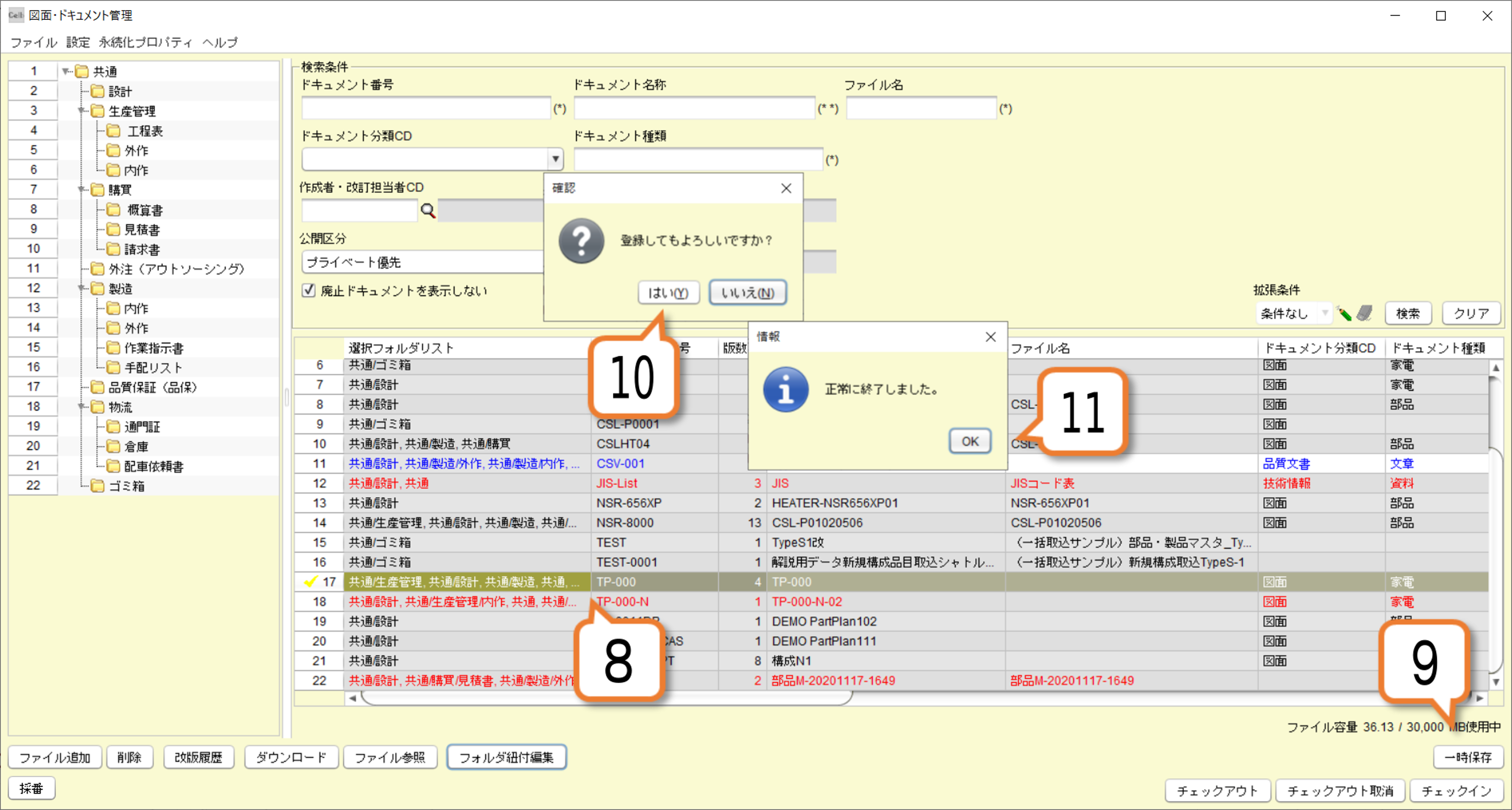Collapse the 共通 root tree node
Image resolution: width=1512 pixels, height=810 pixels.
[65, 71]
